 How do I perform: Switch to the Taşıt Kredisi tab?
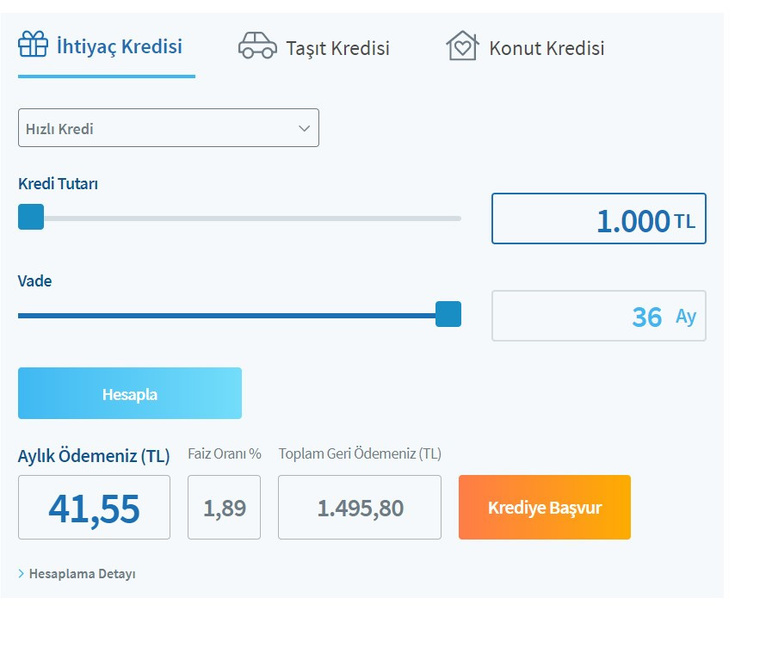coord(314,47)
